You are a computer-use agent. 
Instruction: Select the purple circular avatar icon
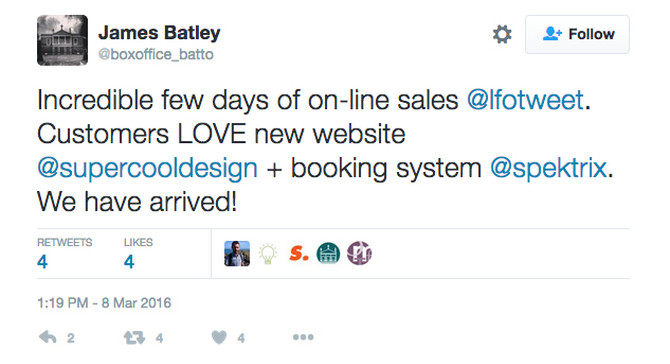click(359, 253)
